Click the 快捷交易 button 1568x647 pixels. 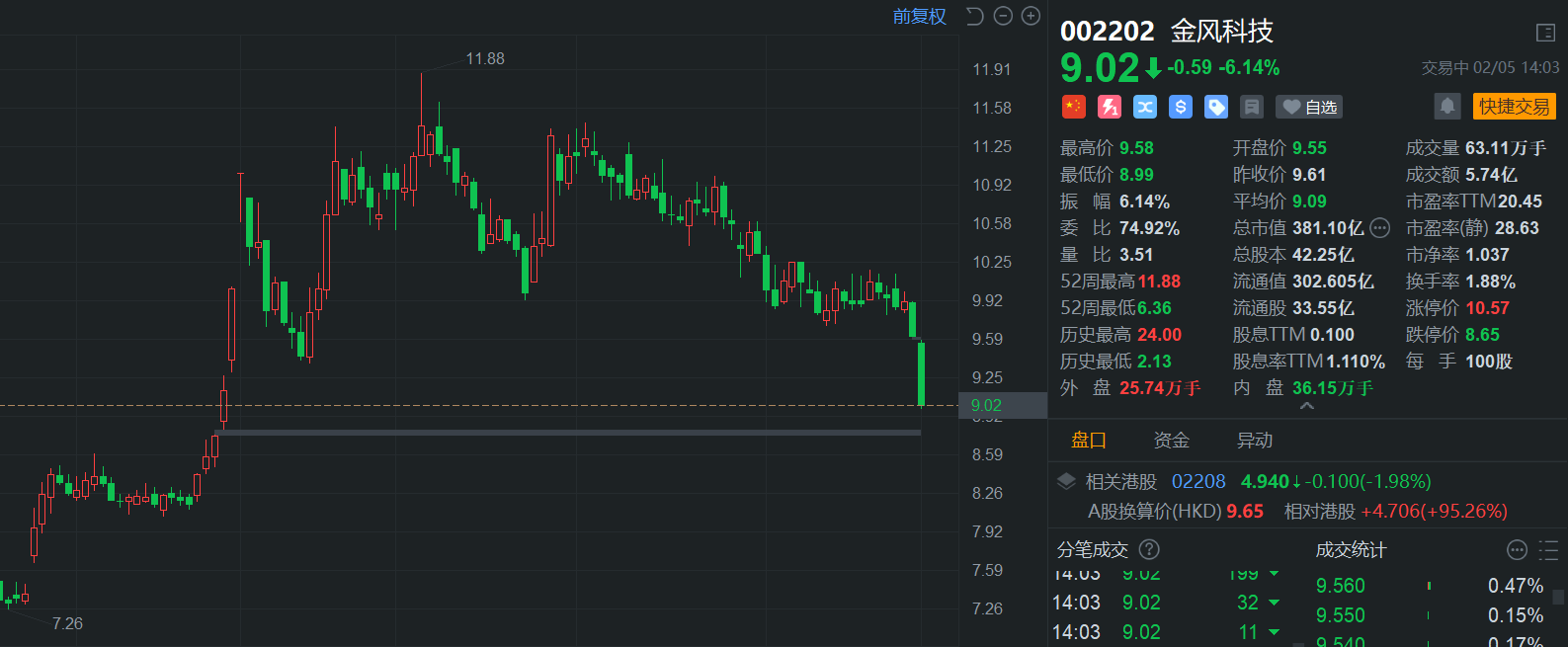1515,106
